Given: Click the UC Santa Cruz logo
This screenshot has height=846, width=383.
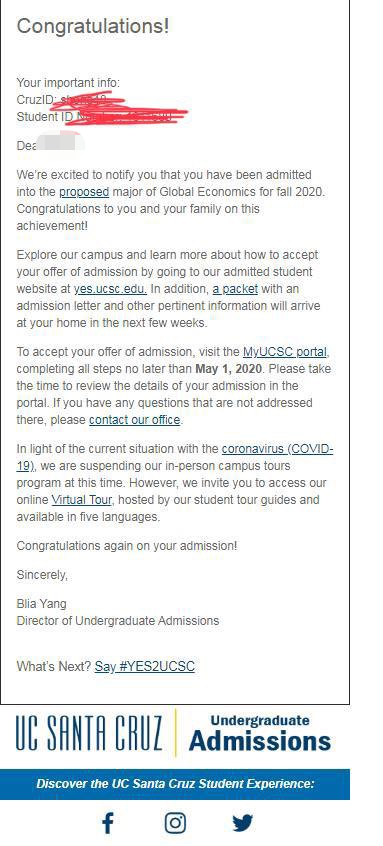Looking at the screenshot, I should [88, 733].
